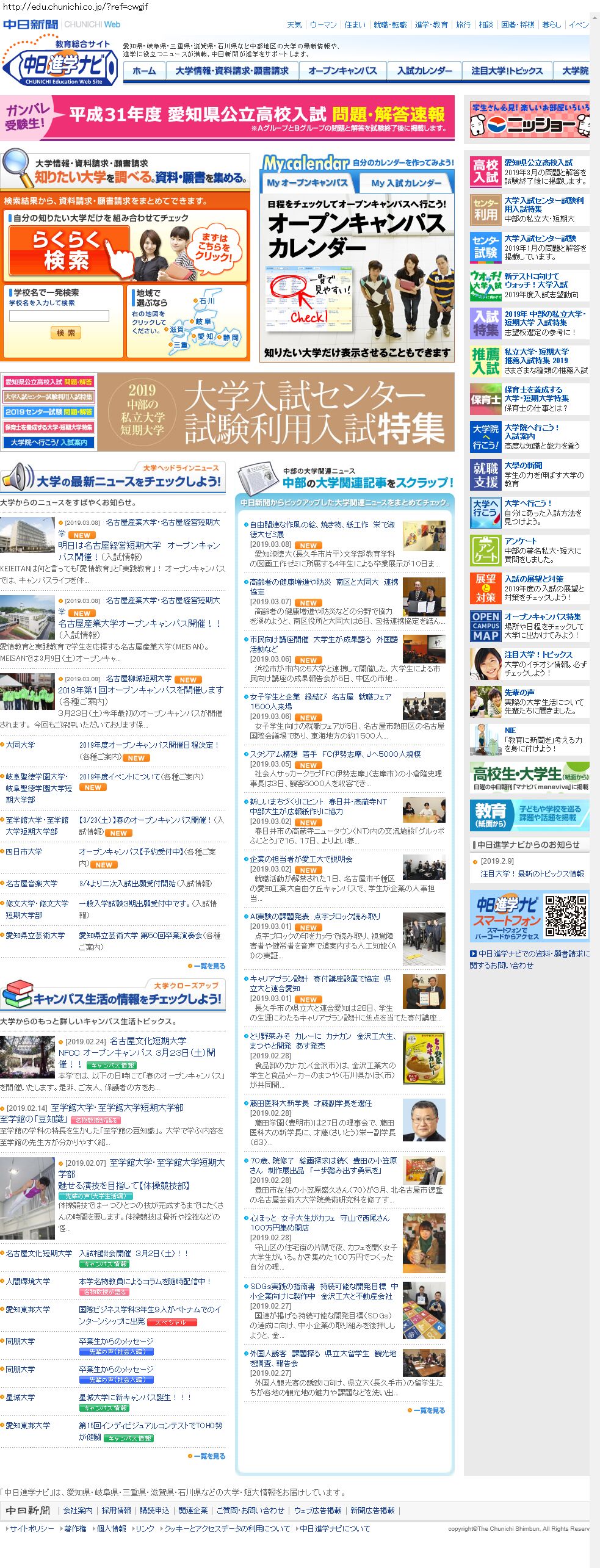Open 大学情報・資料請求・願書請求 navigation tab
The height and width of the screenshot is (1568, 600).
coord(231,71)
